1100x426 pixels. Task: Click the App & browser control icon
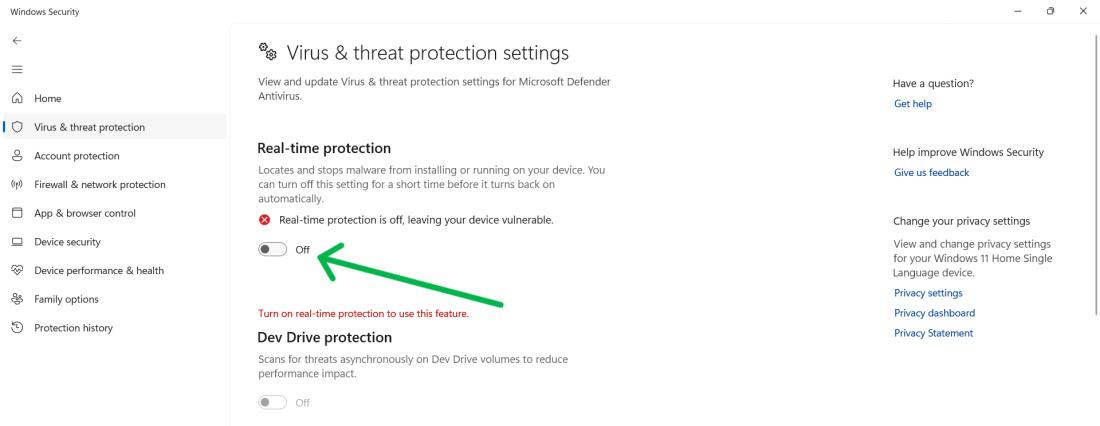16,213
